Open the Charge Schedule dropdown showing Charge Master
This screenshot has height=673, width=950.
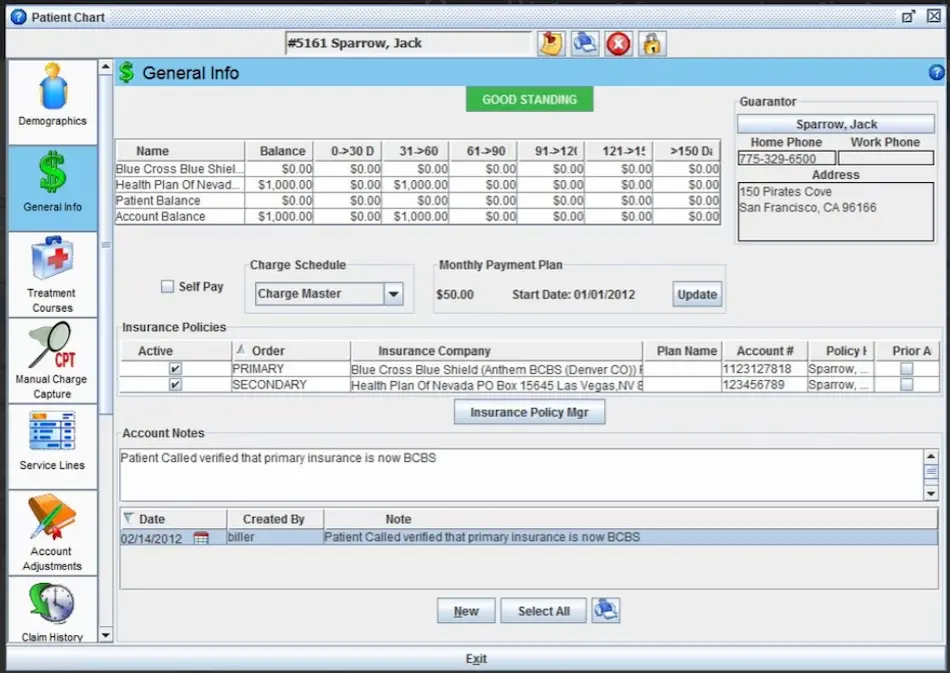394,294
